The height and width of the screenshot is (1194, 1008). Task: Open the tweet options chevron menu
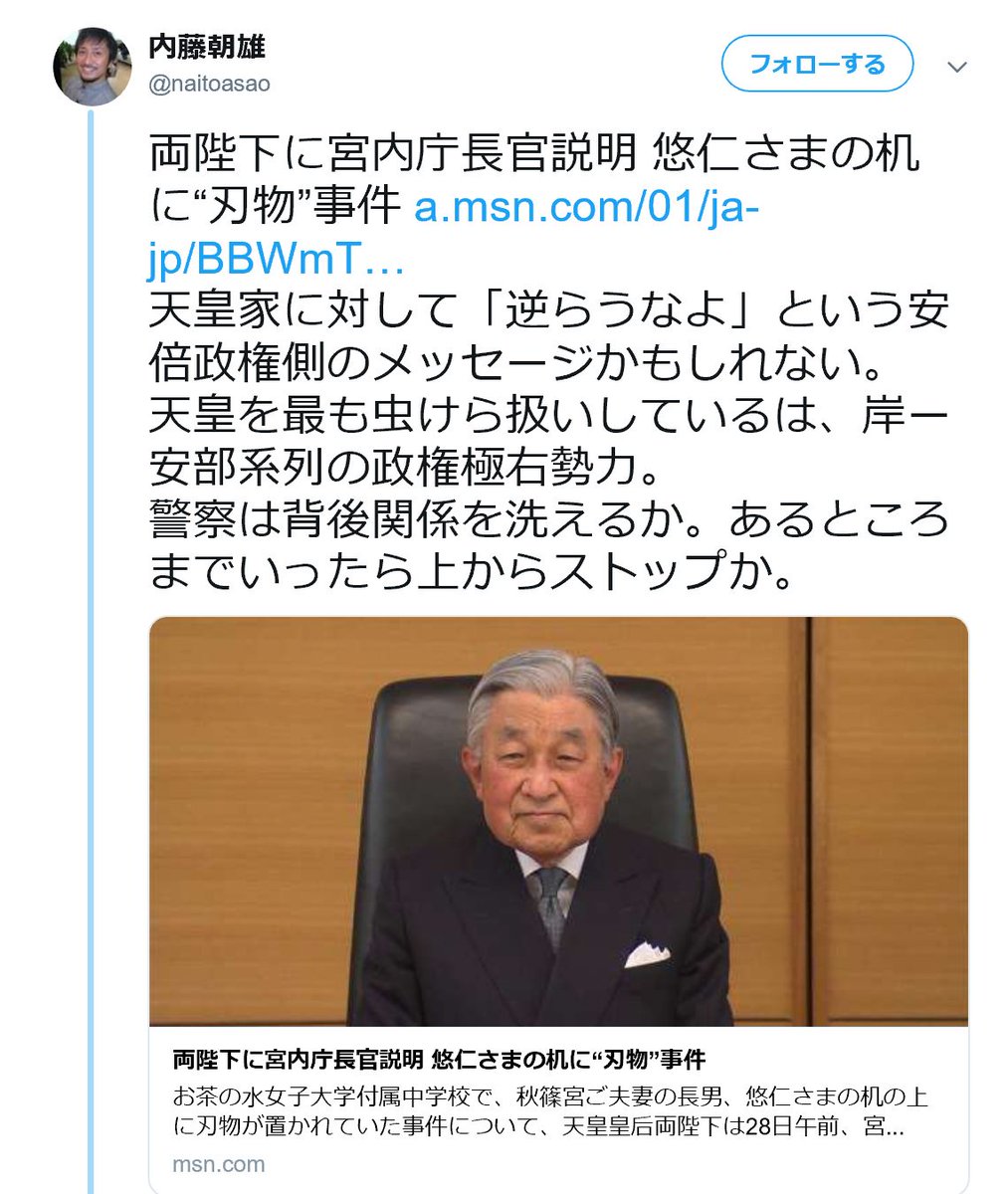click(x=957, y=67)
